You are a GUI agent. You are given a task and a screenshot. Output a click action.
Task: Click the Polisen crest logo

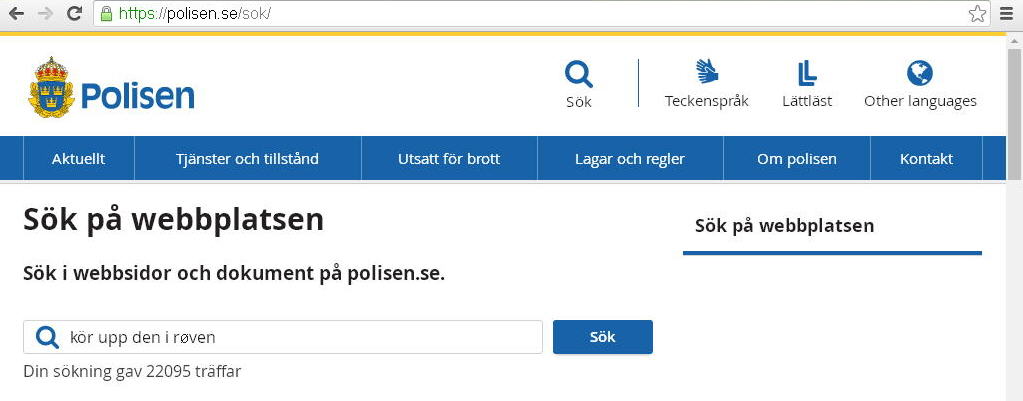tap(52, 87)
